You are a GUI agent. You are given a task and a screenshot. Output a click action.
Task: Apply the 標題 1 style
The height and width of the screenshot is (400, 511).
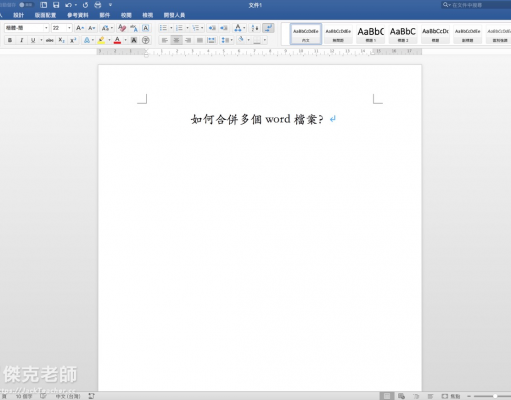(x=371, y=34)
